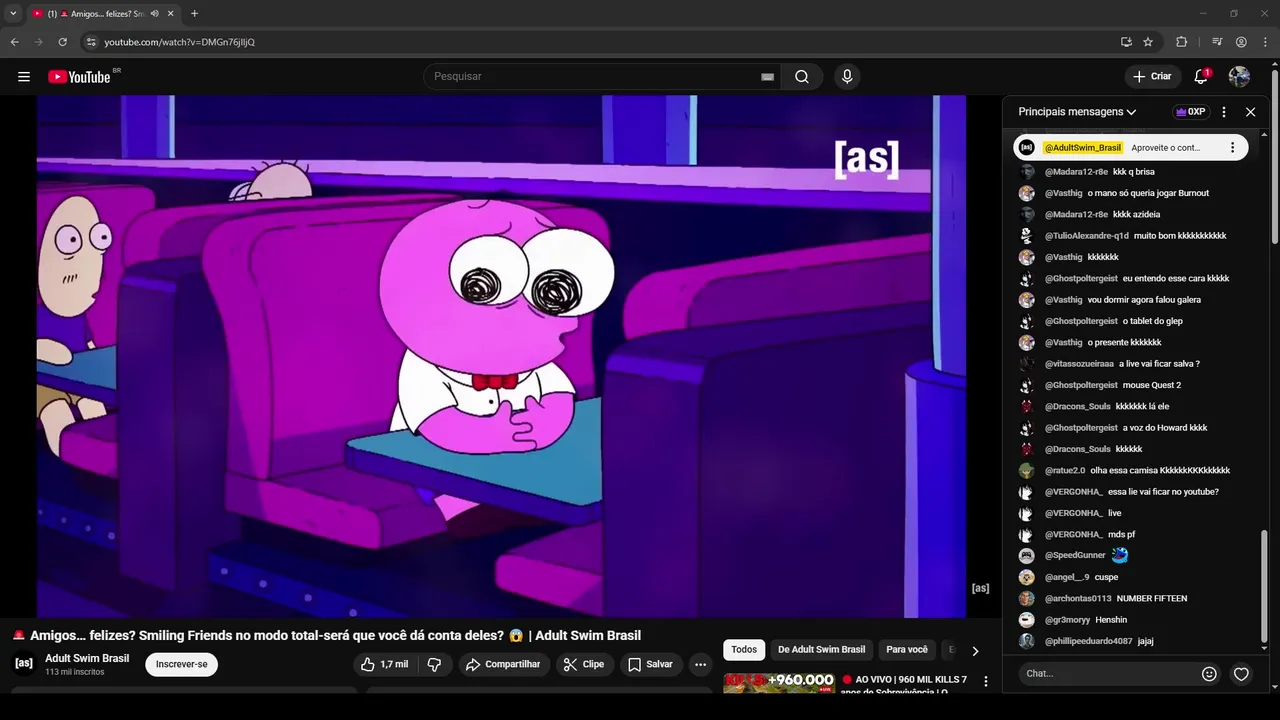Image resolution: width=1280 pixels, height=720 pixels.
Task: Go back in browser
Action: tap(14, 42)
